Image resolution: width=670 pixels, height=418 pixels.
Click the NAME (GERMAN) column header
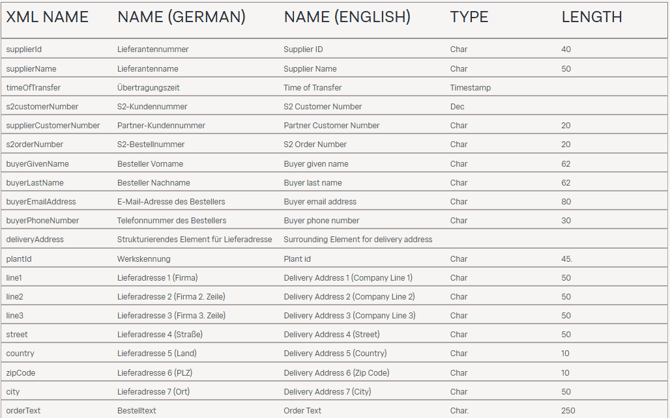pos(181,17)
